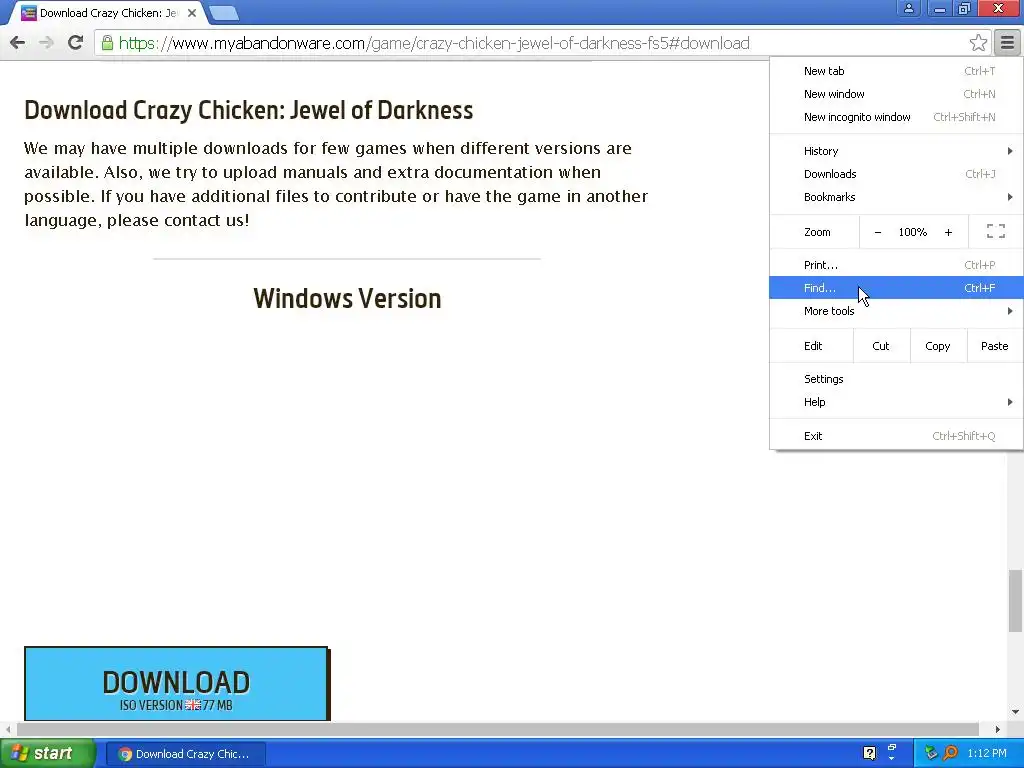Image resolution: width=1024 pixels, height=768 pixels.
Task: Click the magnifier icon in system tray
Action: (950, 753)
